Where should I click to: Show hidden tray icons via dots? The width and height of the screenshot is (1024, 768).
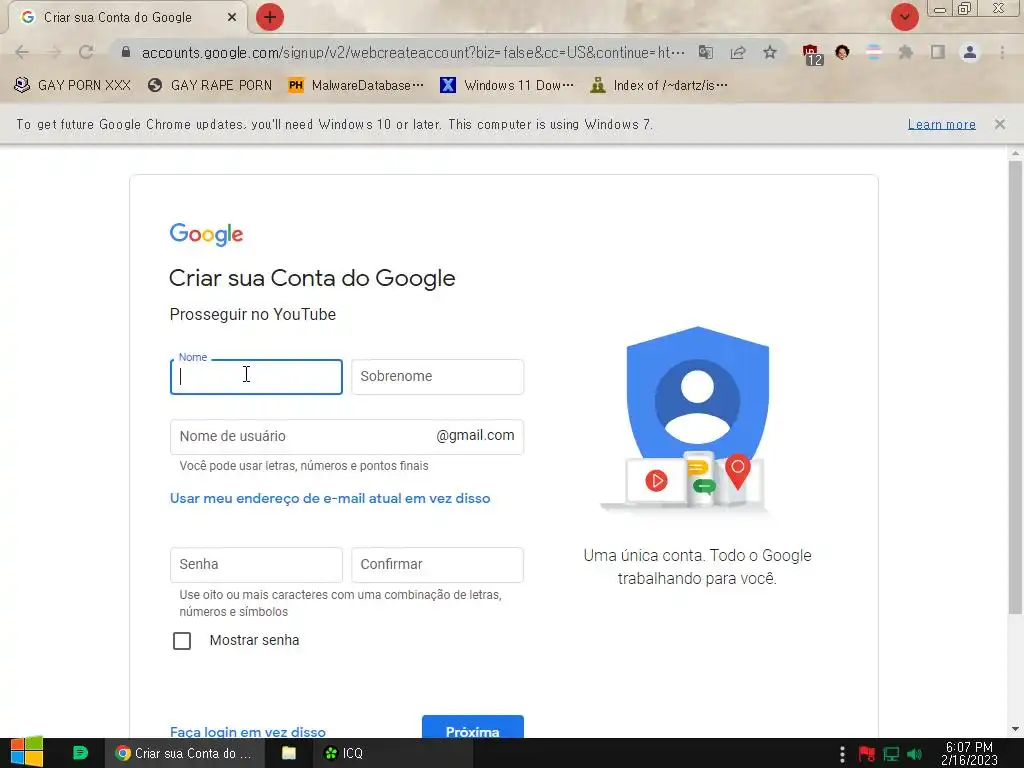(x=842, y=754)
